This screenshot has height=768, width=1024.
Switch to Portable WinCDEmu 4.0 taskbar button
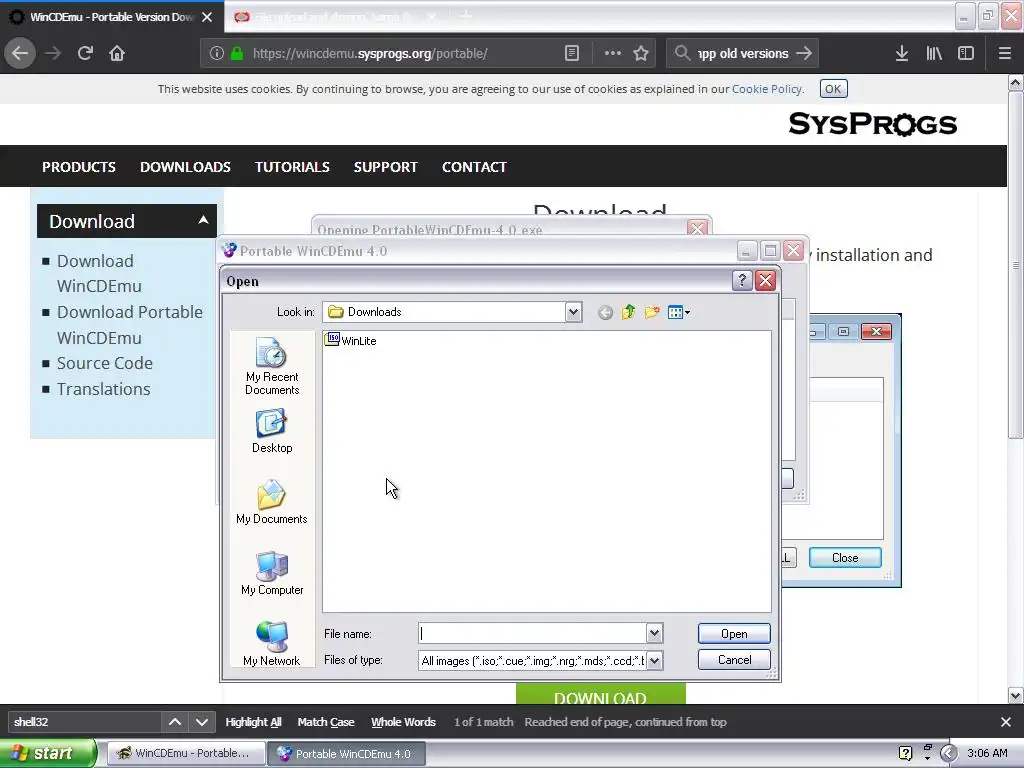click(x=346, y=754)
